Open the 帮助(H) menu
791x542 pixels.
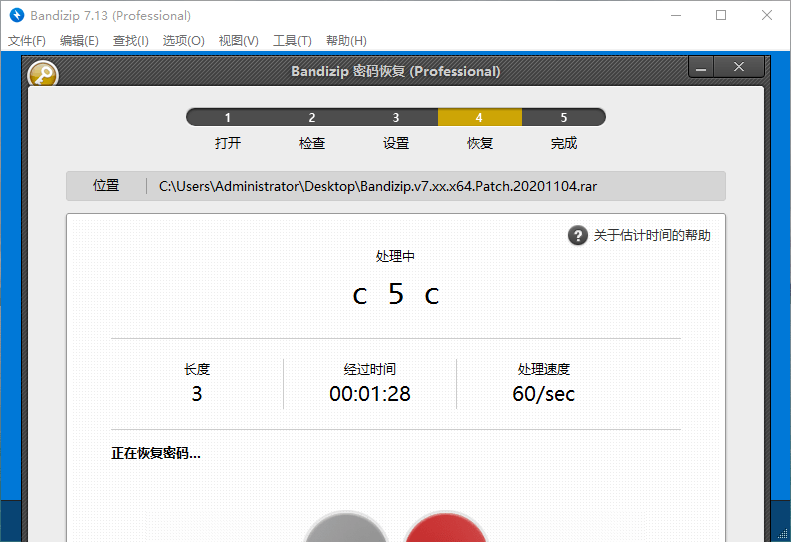coord(347,41)
